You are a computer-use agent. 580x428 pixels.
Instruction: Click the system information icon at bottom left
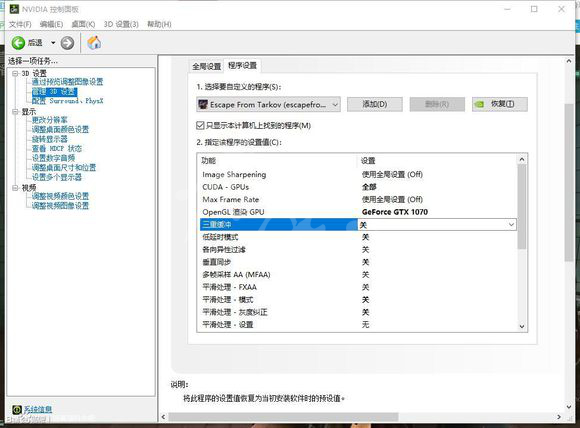(x=17, y=410)
